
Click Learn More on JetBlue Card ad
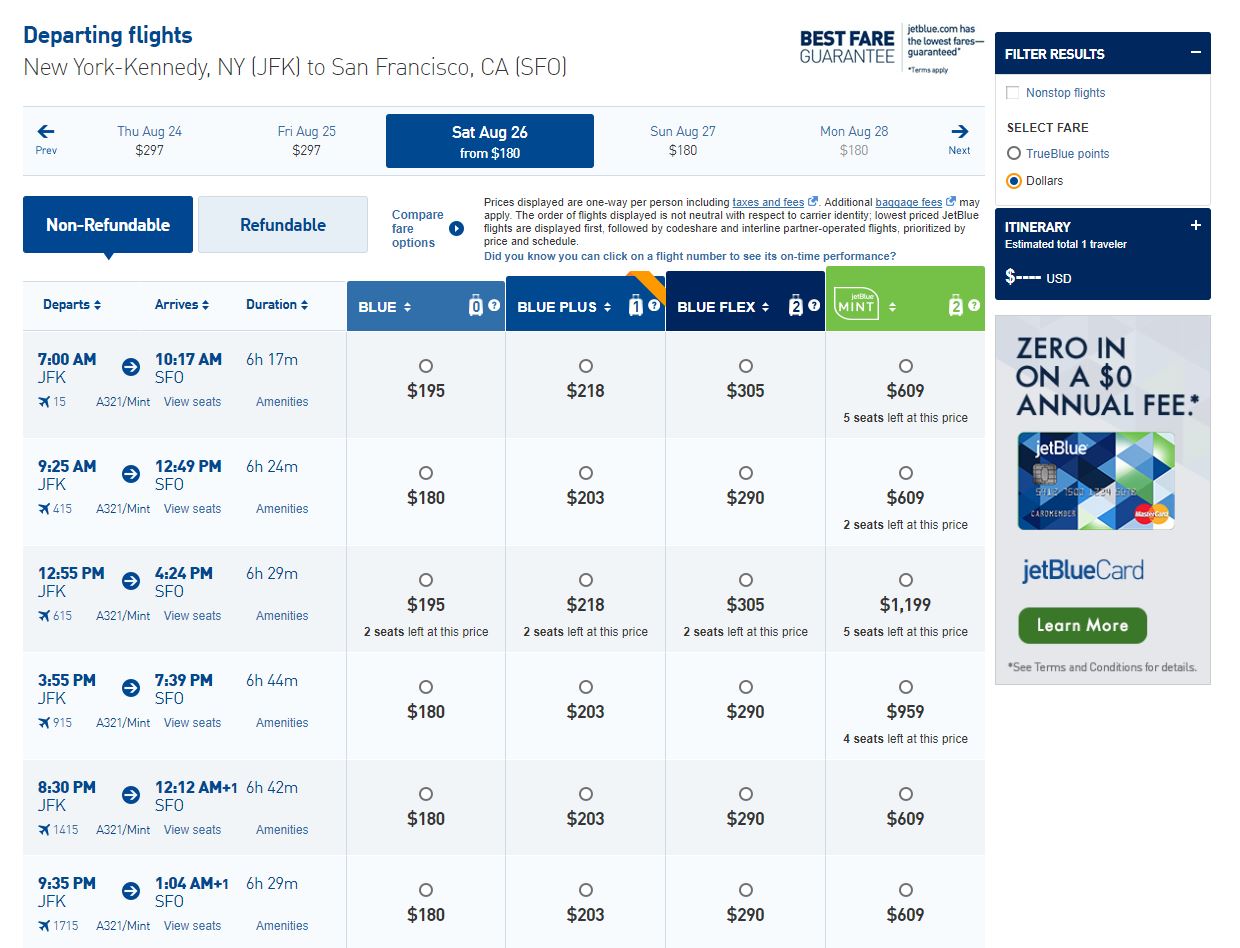pos(1082,625)
